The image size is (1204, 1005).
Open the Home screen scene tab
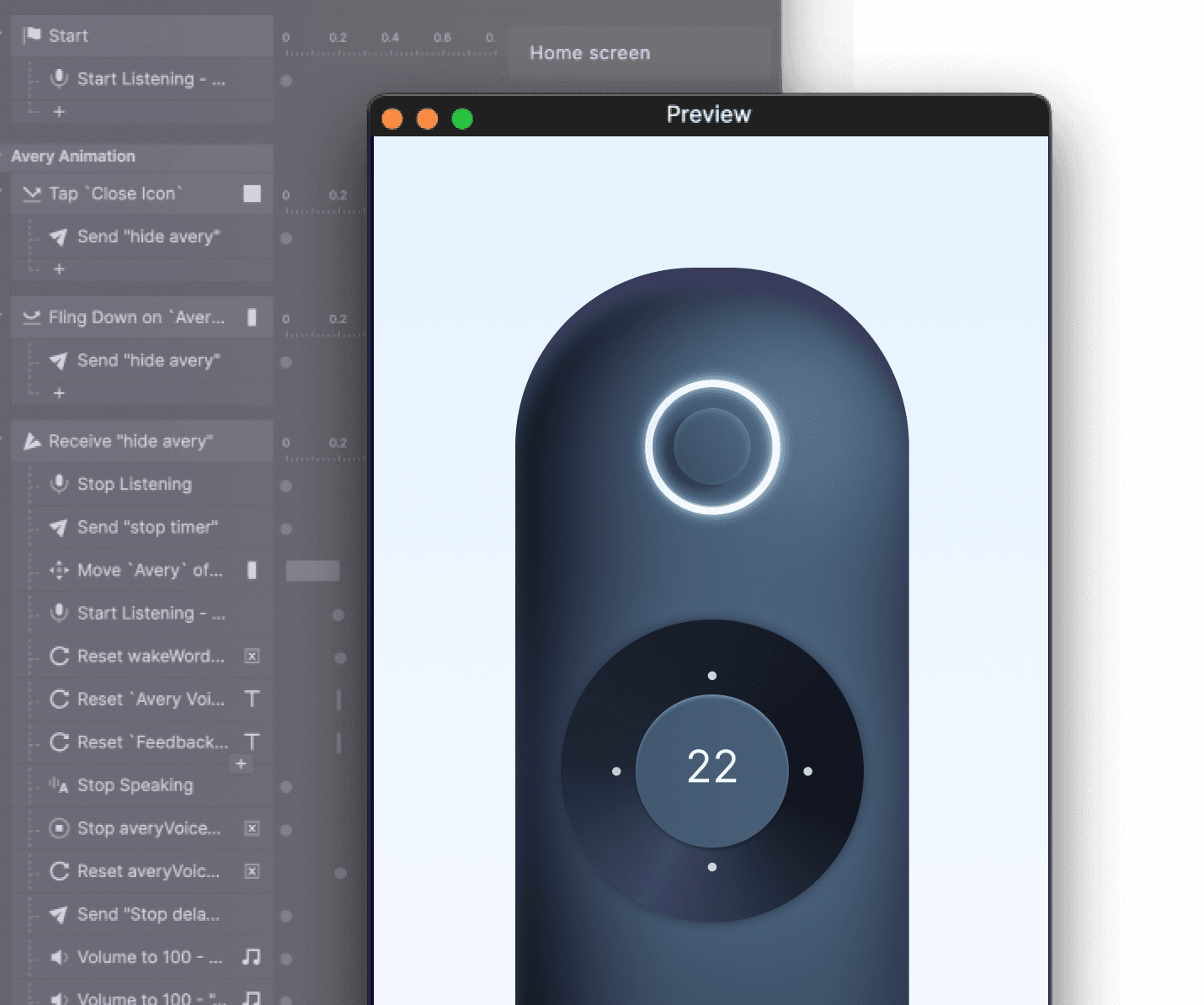[640, 53]
